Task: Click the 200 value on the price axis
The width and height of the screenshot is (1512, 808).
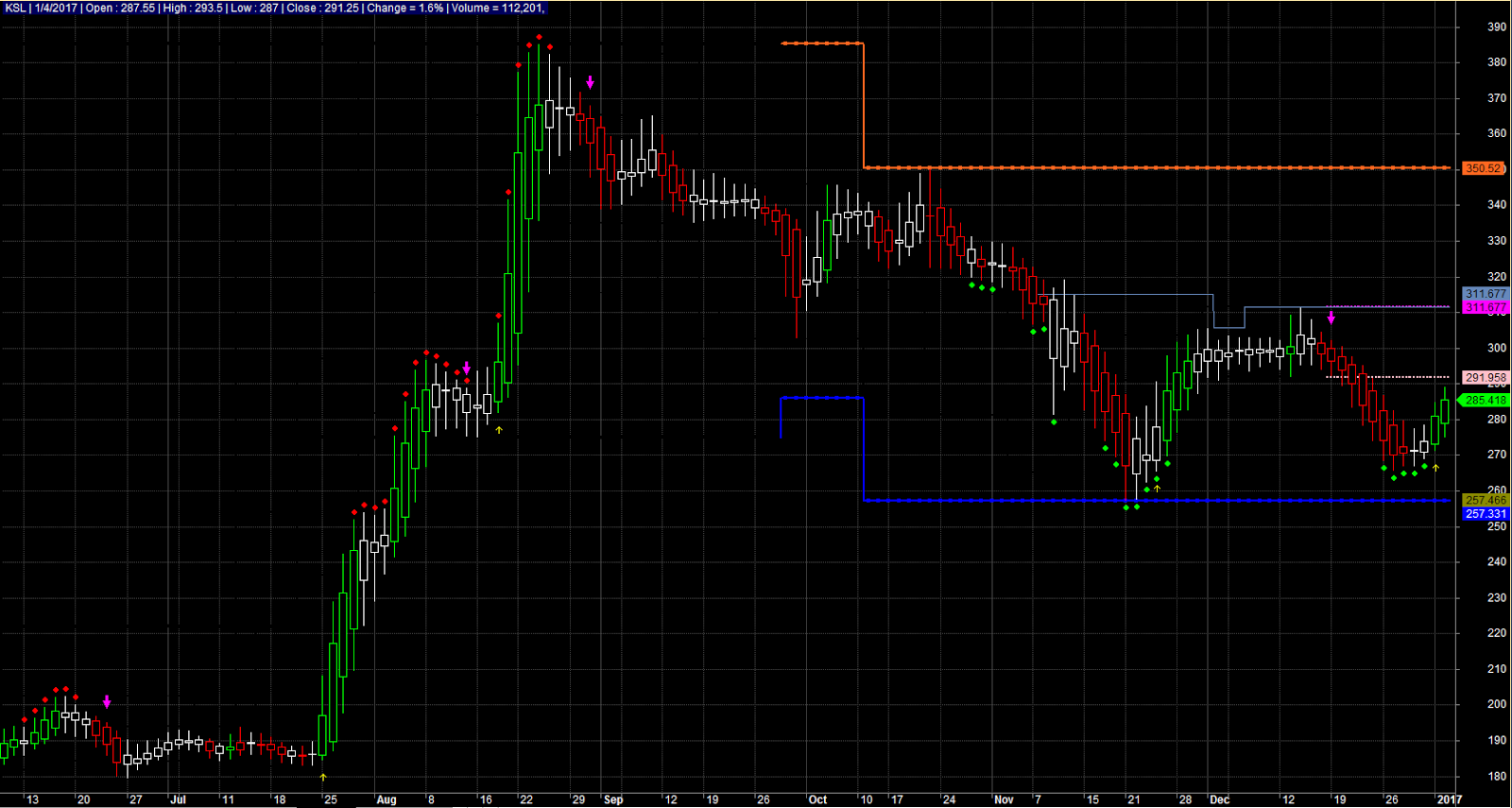Action: click(1497, 704)
